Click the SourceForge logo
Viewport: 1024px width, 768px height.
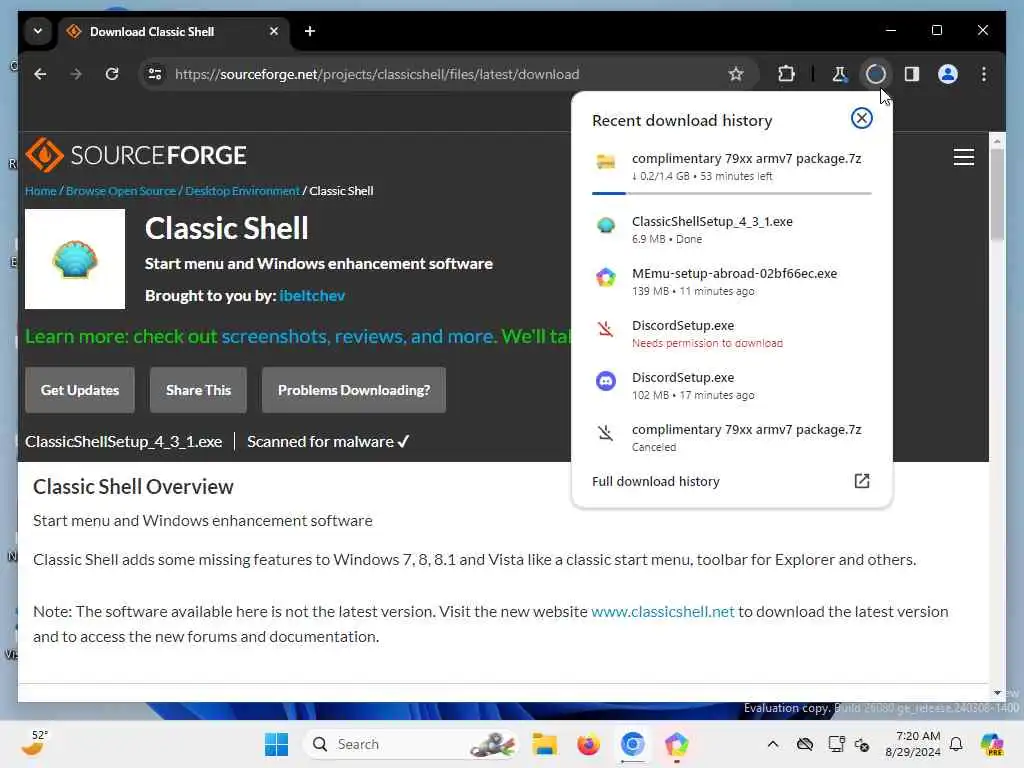[135, 155]
